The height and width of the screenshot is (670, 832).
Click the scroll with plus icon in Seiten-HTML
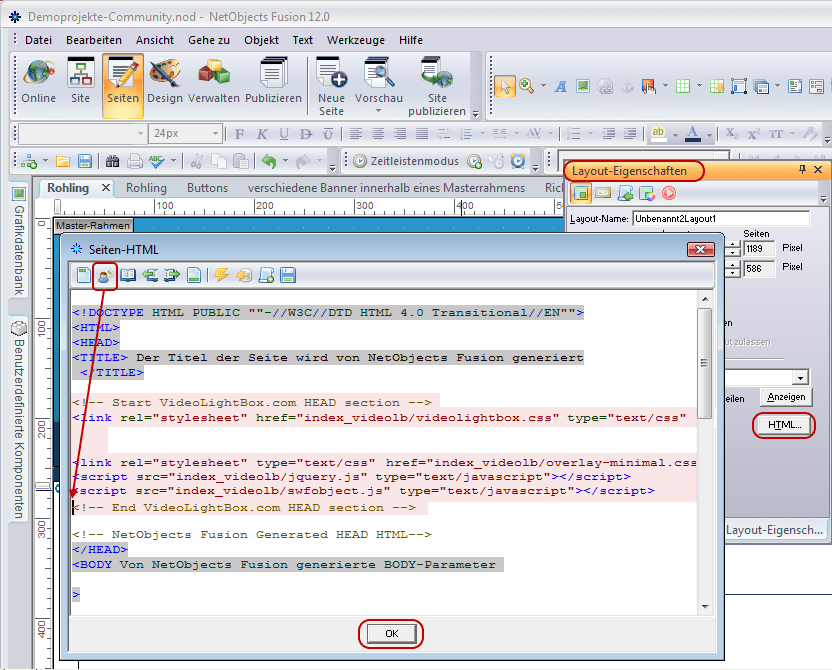[x=266, y=275]
